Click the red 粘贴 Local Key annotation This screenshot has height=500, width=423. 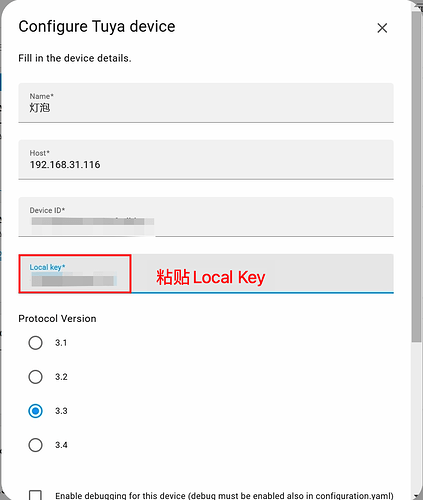point(211,277)
